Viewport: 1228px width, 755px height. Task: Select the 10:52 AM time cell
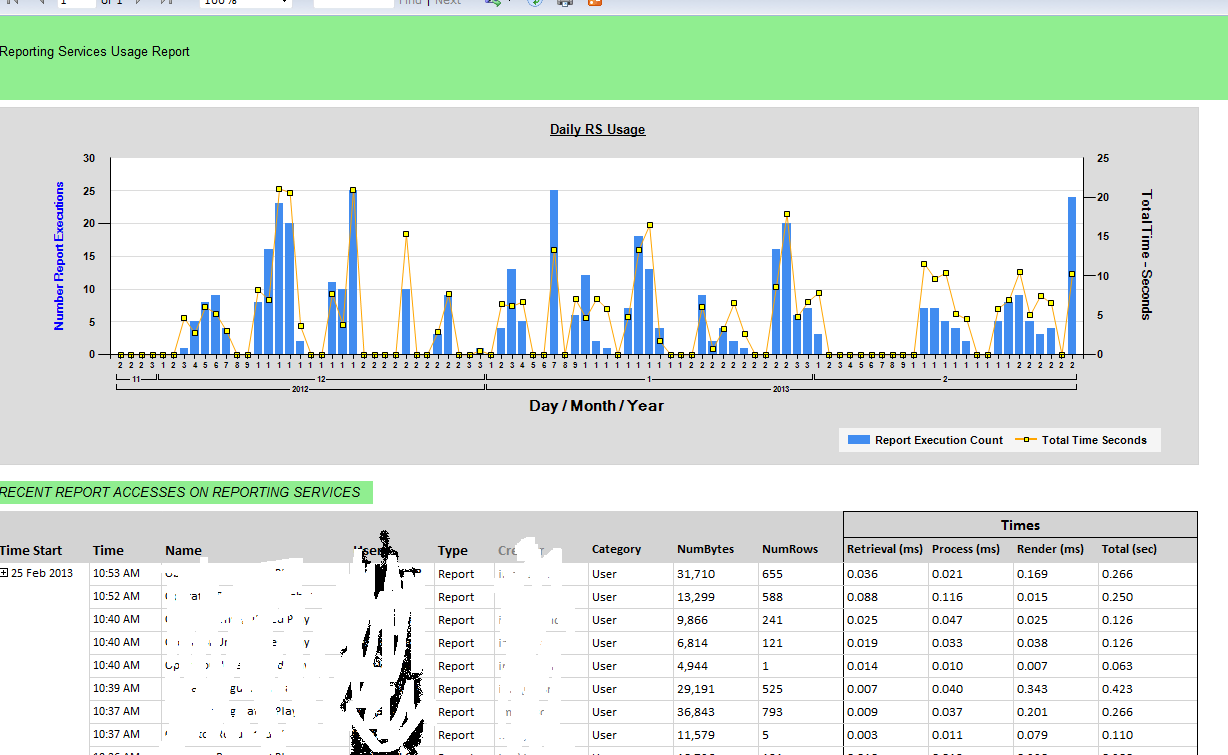coord(116,597)
